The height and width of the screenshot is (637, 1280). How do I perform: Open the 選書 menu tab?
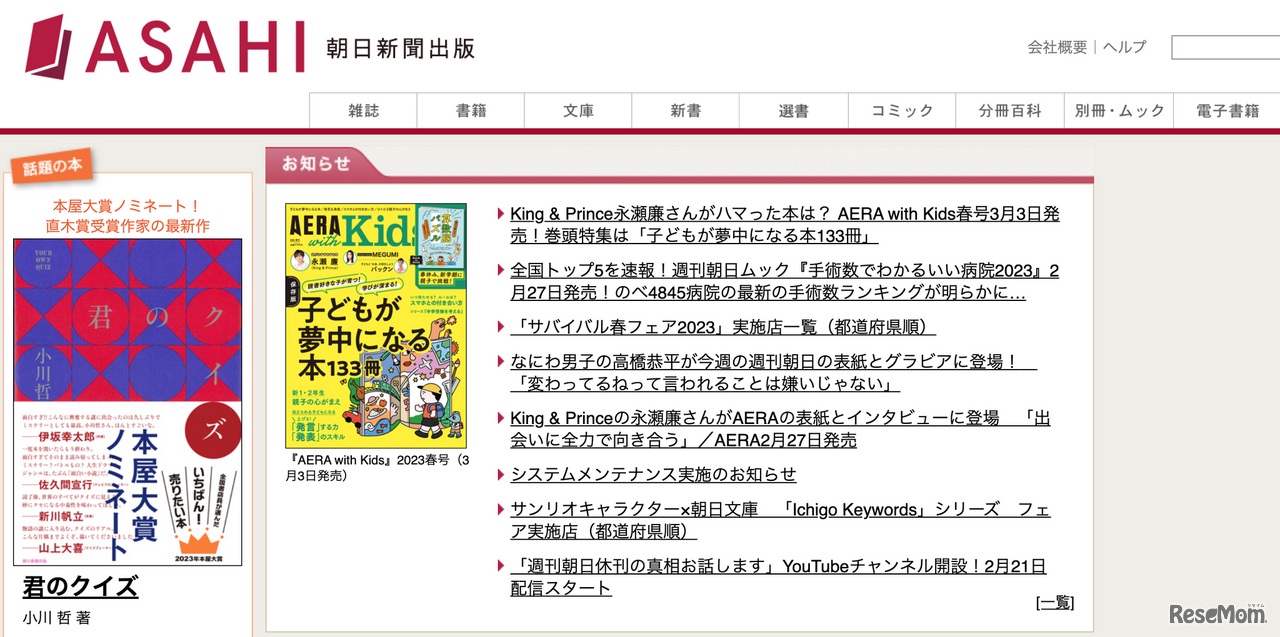794,111
